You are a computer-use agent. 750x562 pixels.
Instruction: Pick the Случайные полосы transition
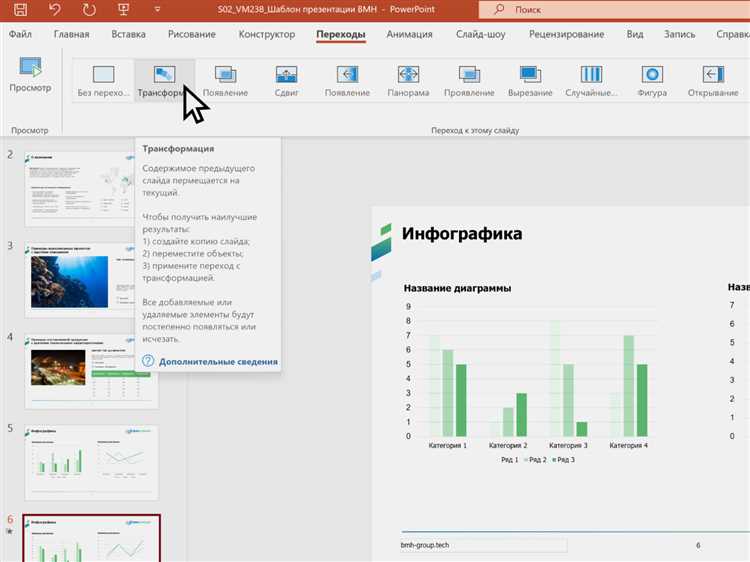591,78
